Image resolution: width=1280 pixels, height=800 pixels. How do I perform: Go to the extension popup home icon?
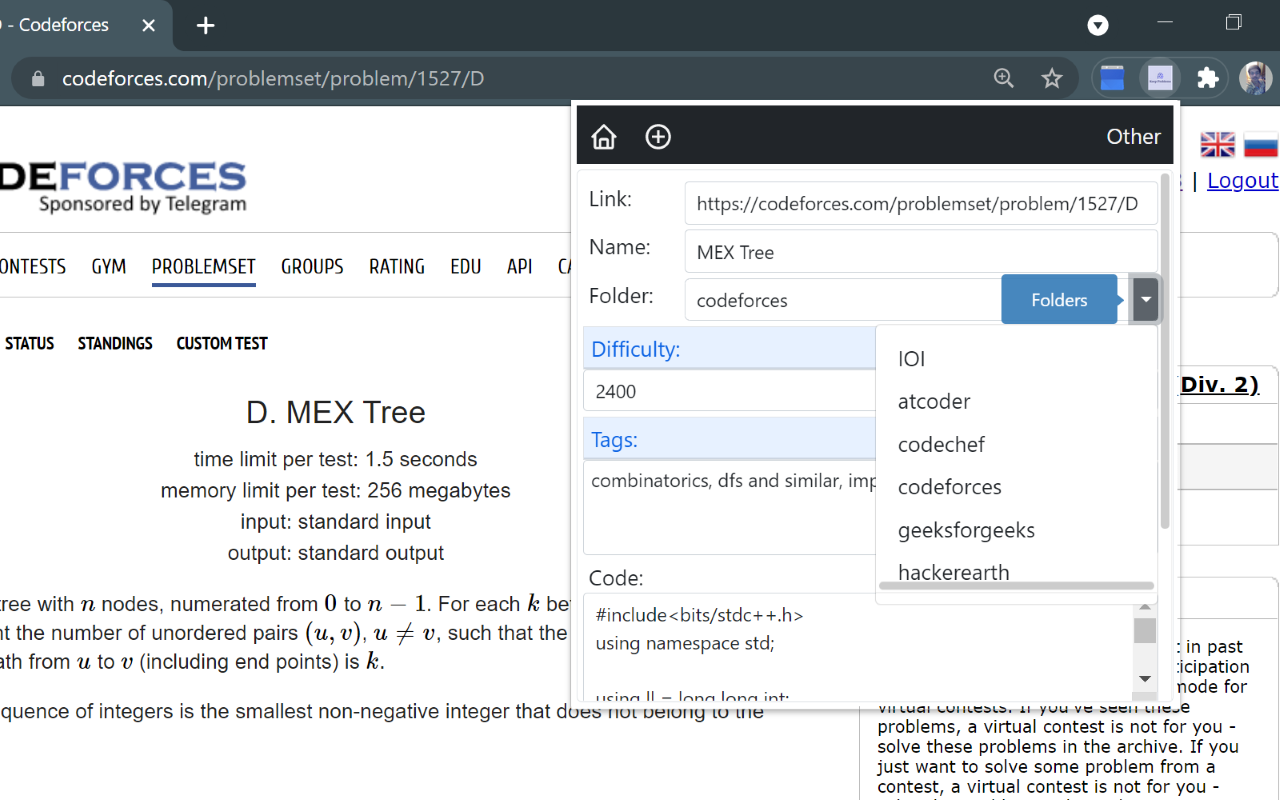604,137
